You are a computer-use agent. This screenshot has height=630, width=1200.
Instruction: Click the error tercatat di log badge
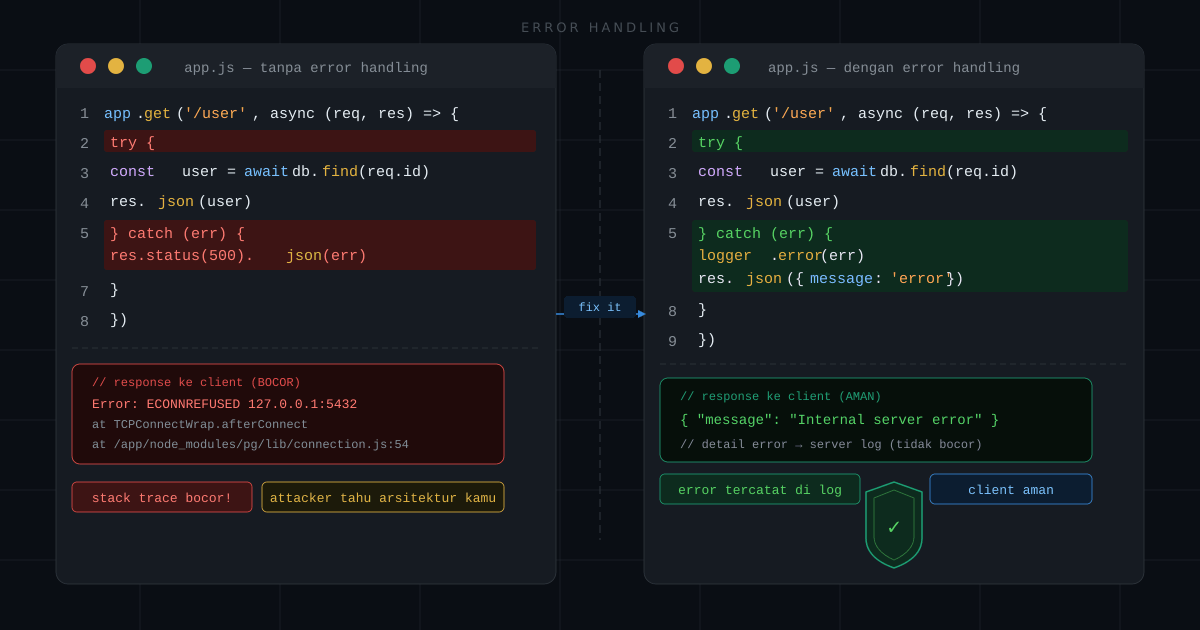759,489
